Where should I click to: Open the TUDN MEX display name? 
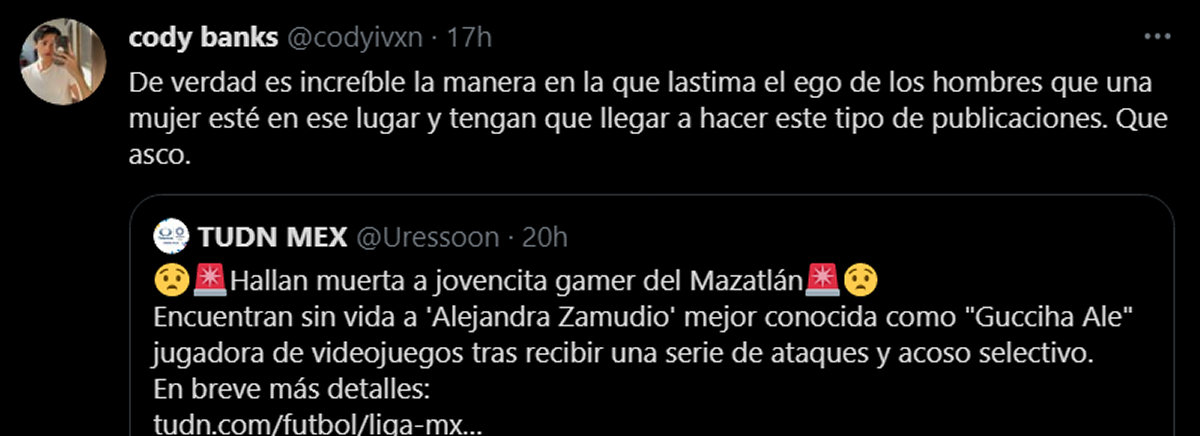tap(273, 237)
